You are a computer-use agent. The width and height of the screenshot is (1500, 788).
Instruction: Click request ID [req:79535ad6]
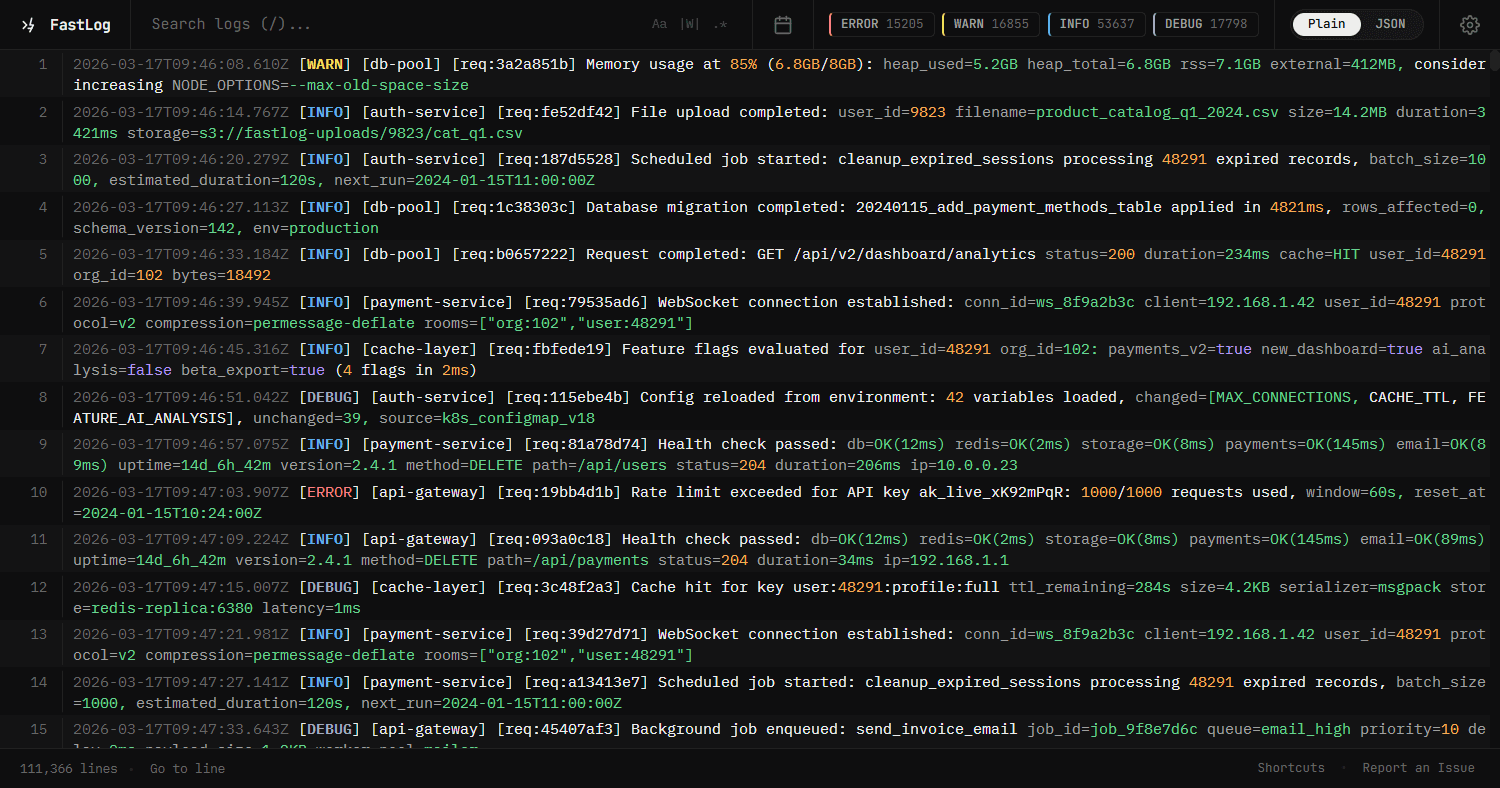586,302
